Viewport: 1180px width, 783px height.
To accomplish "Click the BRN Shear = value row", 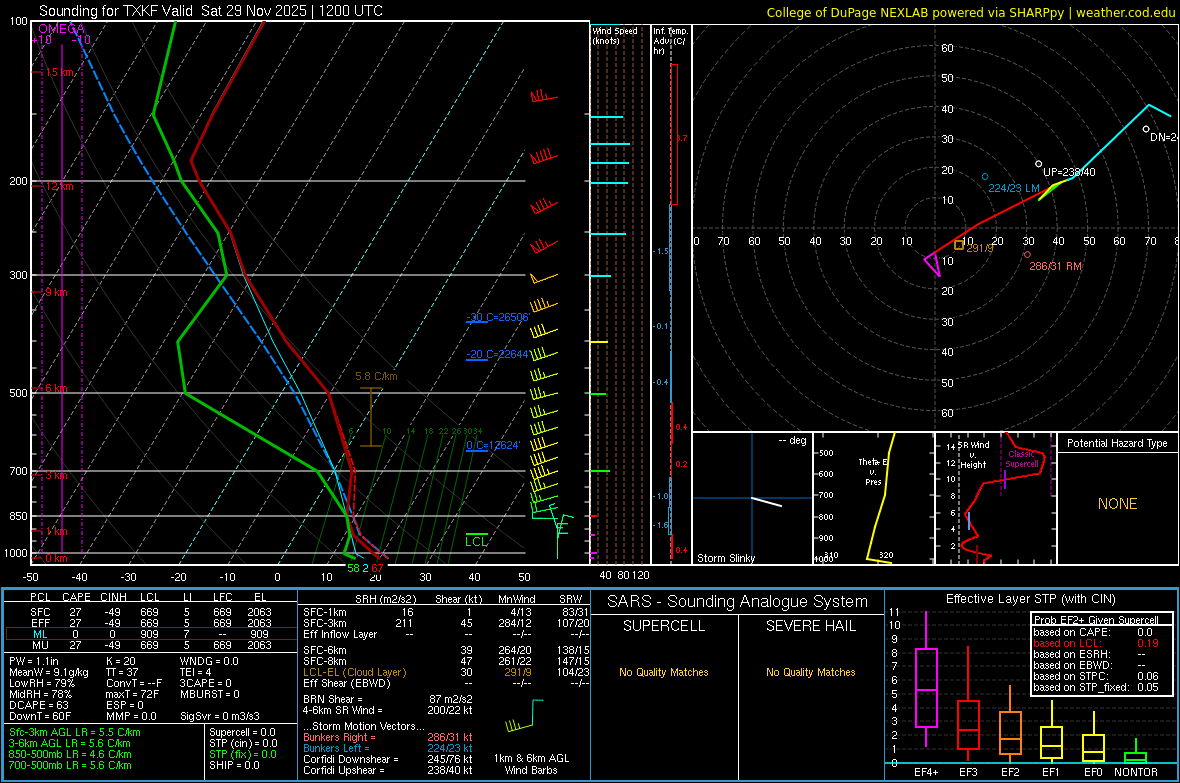I will (x=388, y=699).
